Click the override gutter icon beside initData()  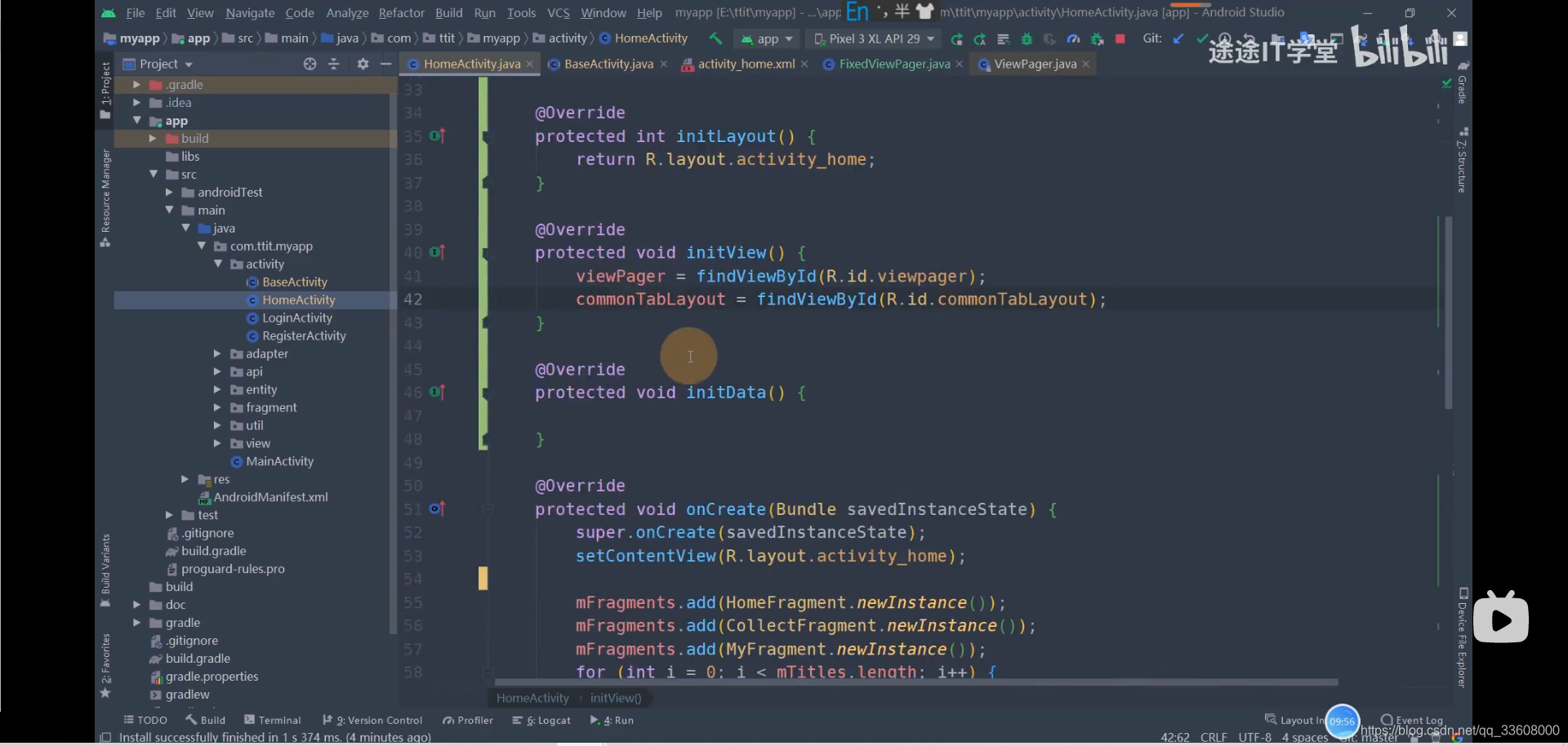point(437,392)
